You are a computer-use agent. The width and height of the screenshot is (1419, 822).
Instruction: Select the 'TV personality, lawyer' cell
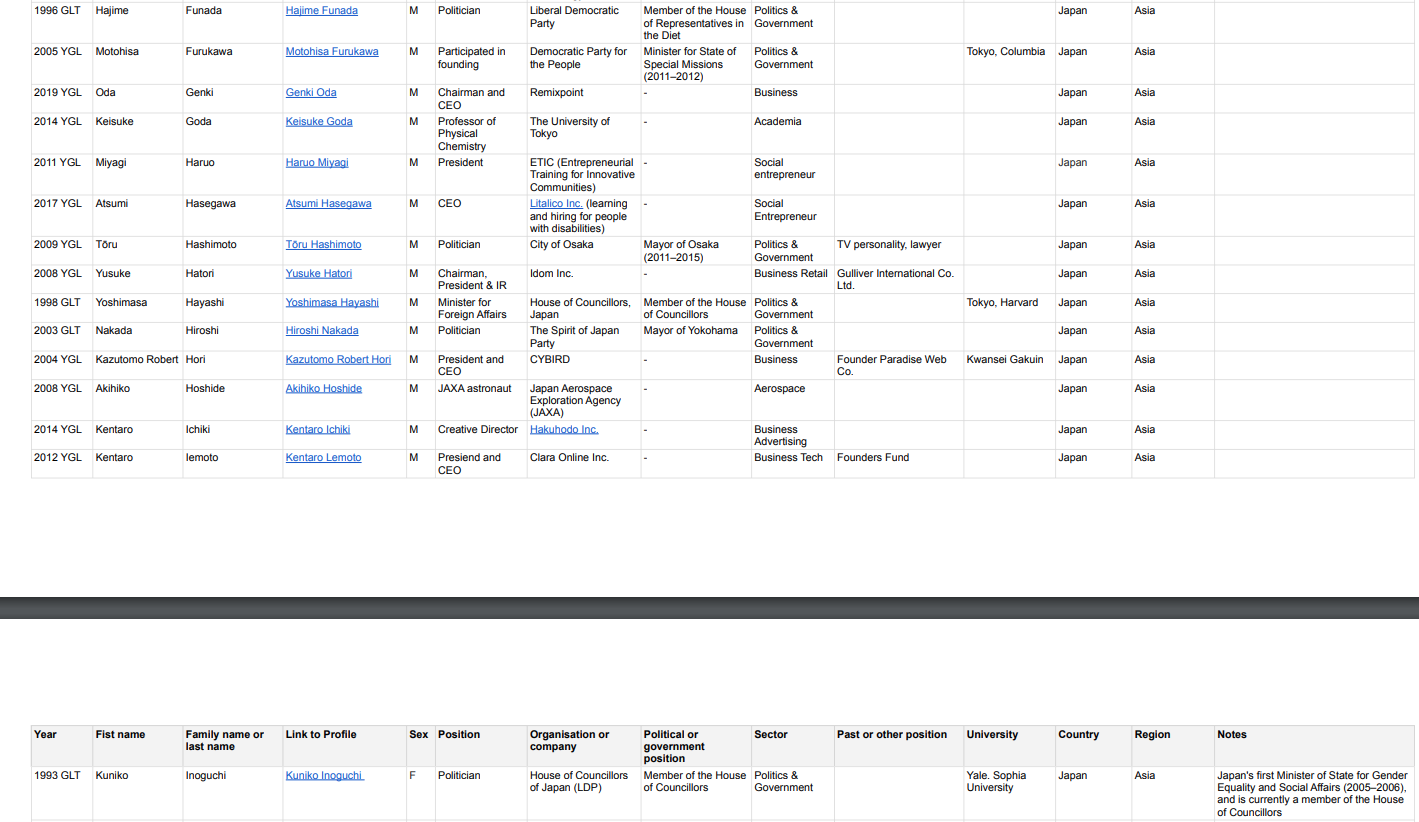click(899, 251)
